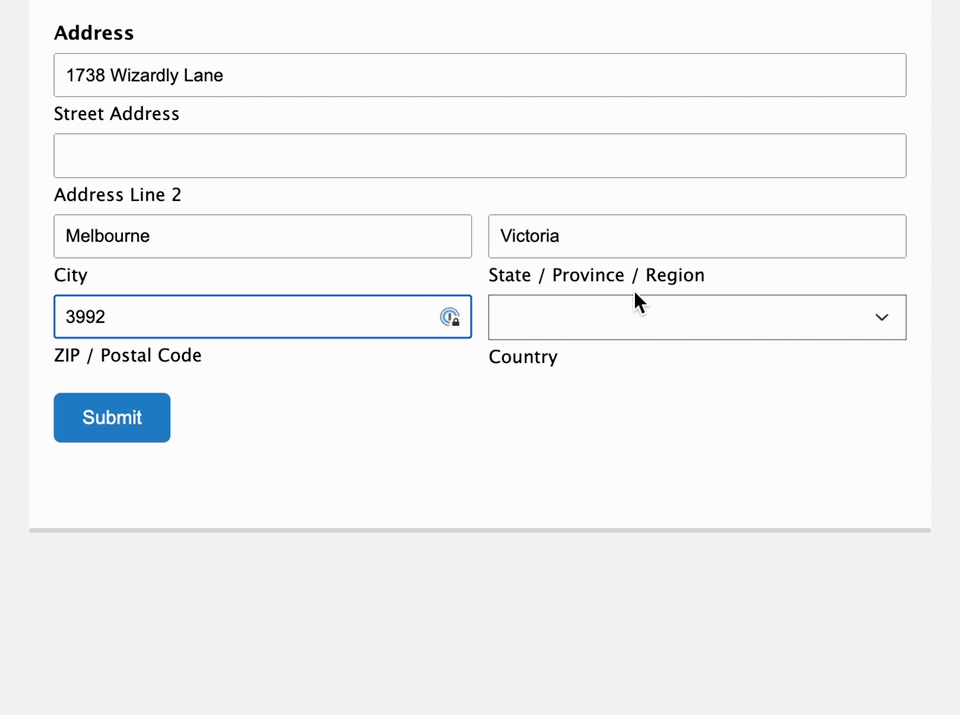Image resolution: width=960 pixels, height=715 pixels.
Task: Click the ZIP field containing 3992
Action: pyautogui.click(x=263, y=316)
